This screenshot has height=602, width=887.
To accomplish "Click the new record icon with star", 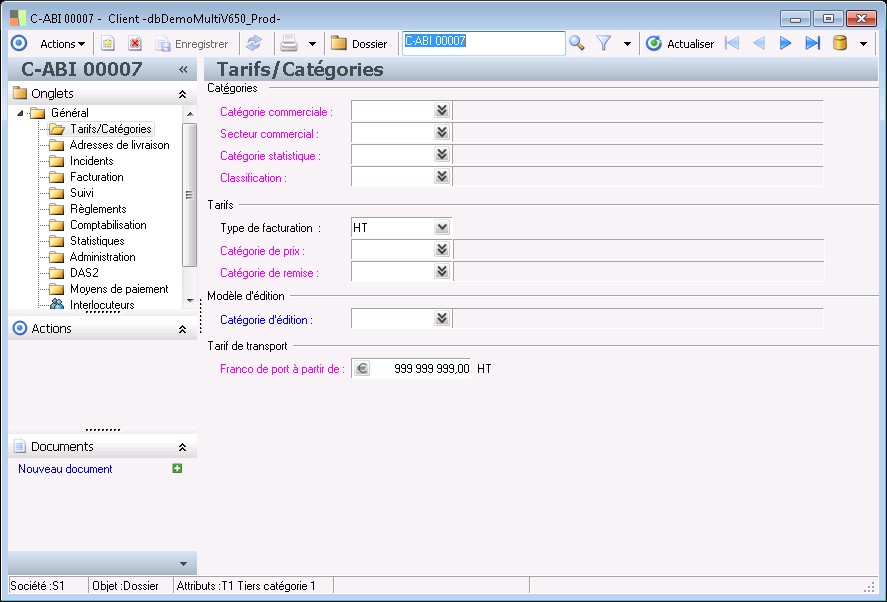I will pos(107,44).
